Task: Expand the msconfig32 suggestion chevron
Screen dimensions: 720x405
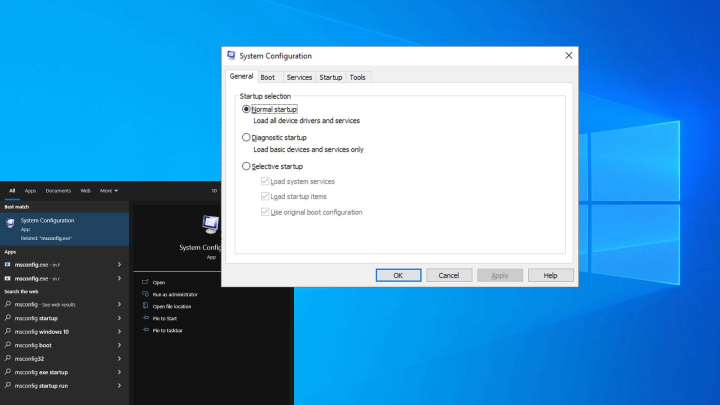Action: click(x=119, y=358)
